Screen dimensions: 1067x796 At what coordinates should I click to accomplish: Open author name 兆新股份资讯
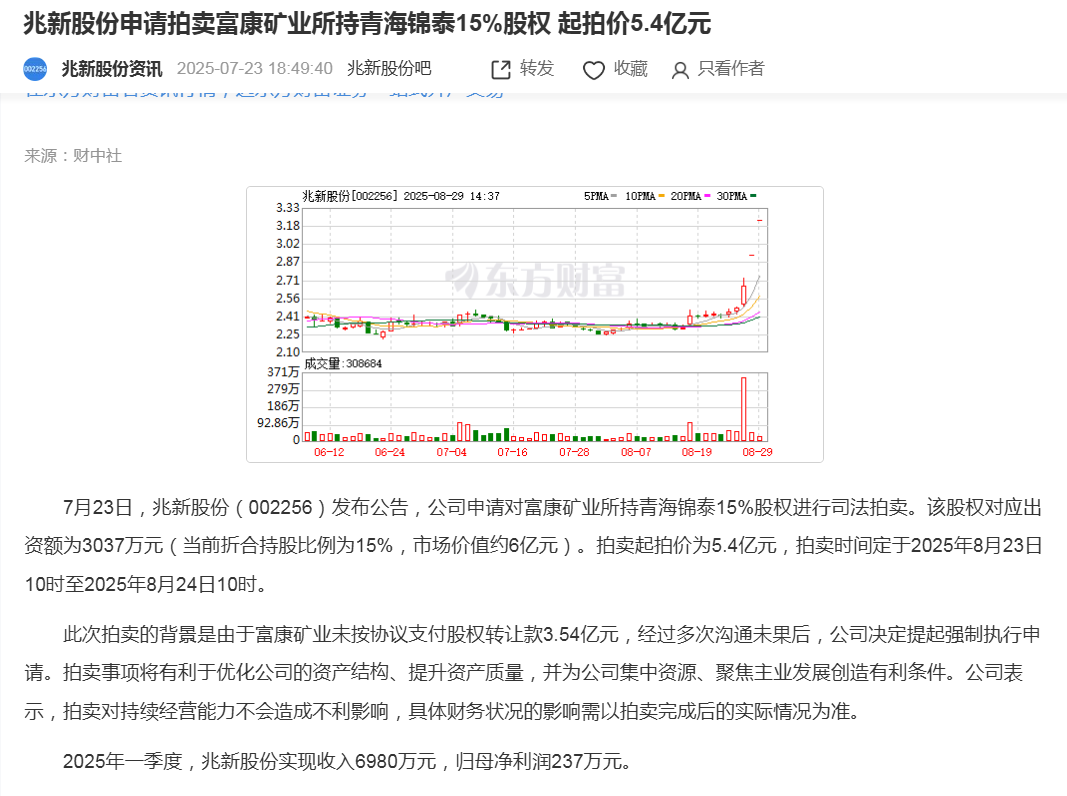coord(112,69)
